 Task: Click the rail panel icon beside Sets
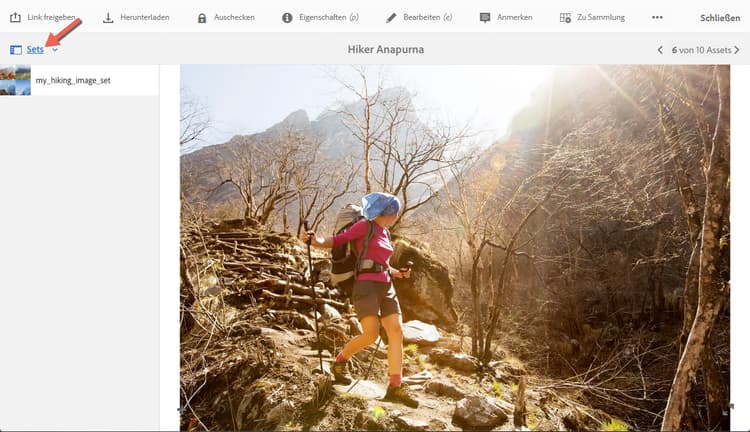coord(16,50)
